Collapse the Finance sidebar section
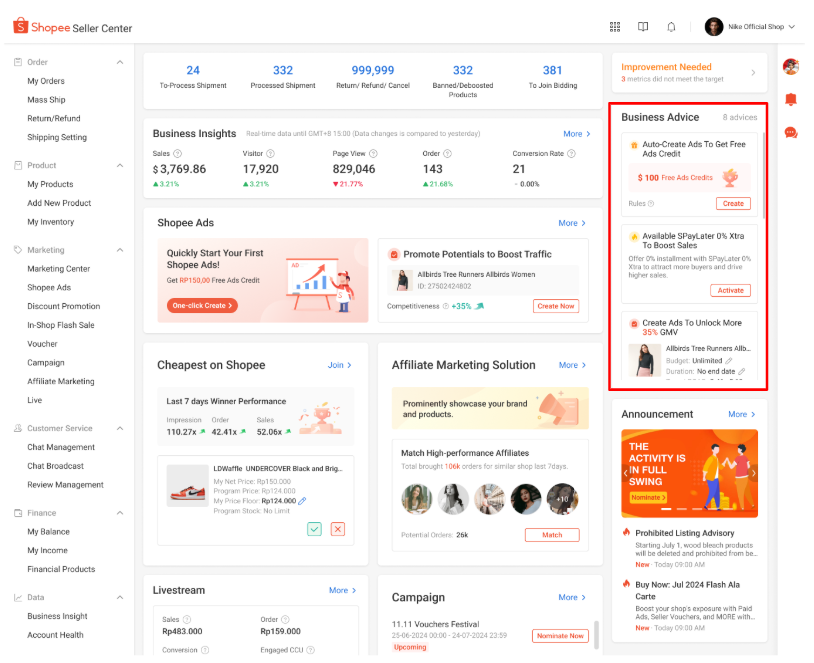 tap(120, 513)
